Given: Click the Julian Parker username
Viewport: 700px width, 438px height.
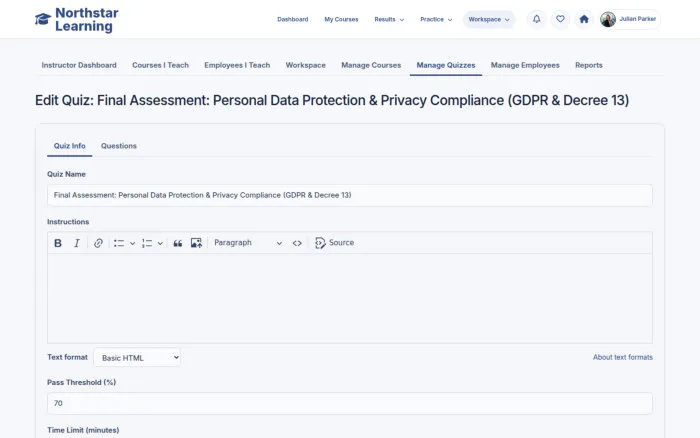Looking at the screenshot, I should click(x=638, y=19).
